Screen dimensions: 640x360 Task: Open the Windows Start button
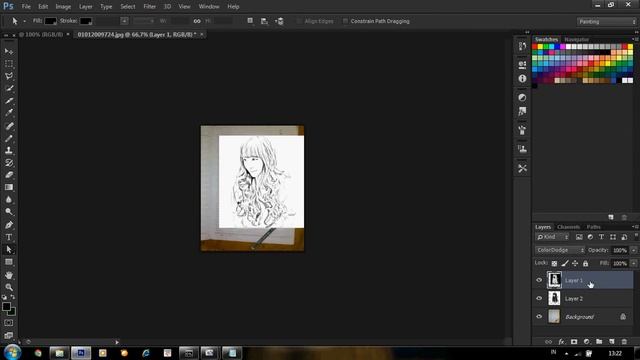point(12,352)
